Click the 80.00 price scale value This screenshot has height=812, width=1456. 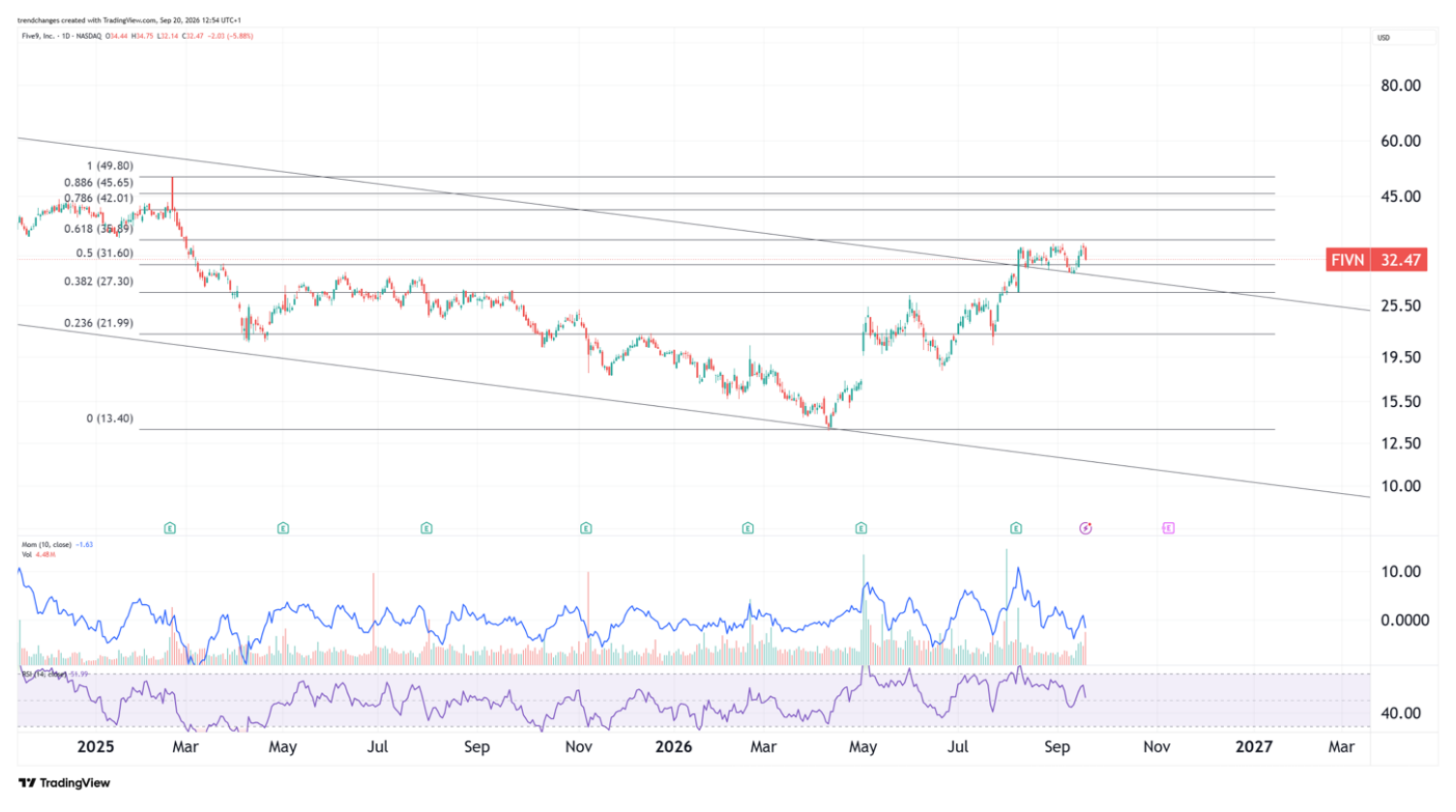click(1401, 85)
